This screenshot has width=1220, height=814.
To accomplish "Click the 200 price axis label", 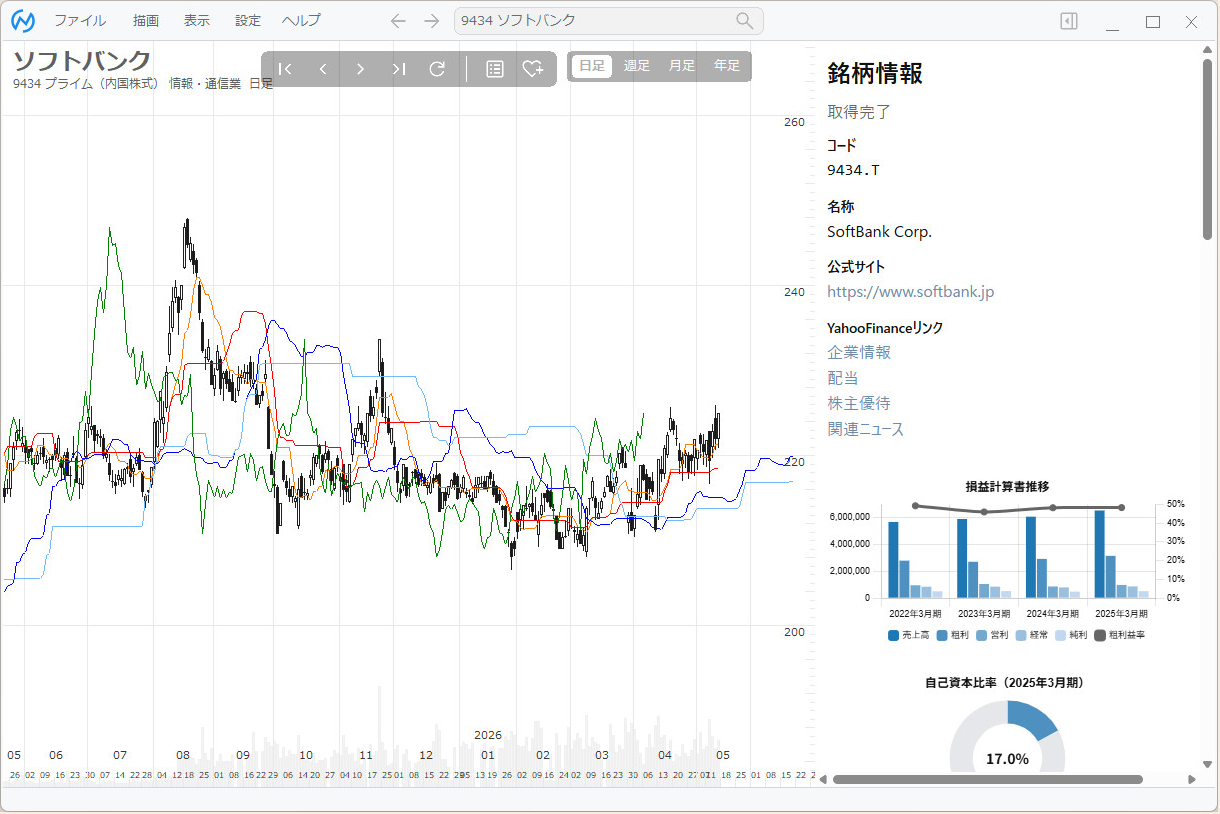I will pos(794,632).
